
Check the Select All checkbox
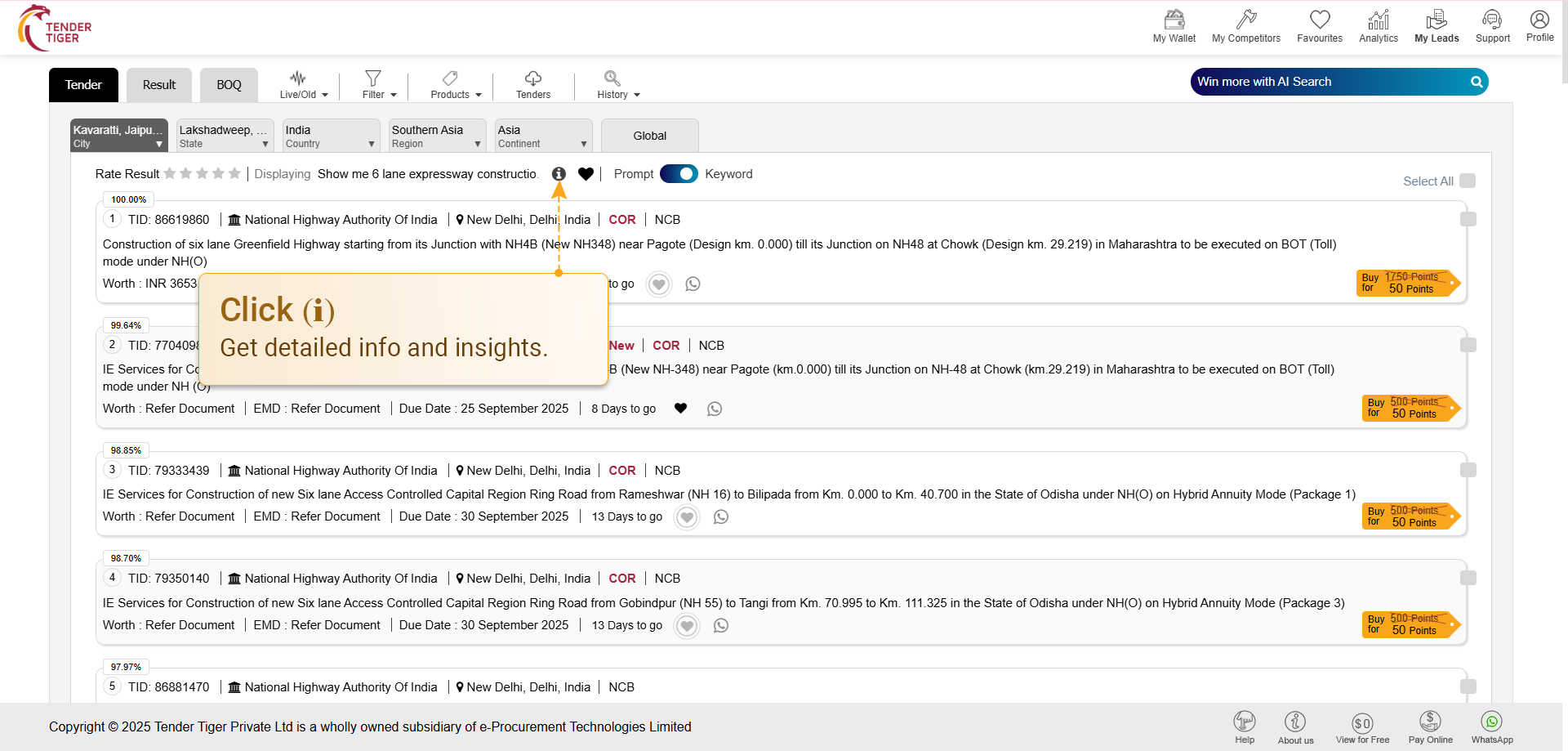[x=1468, y=181]
